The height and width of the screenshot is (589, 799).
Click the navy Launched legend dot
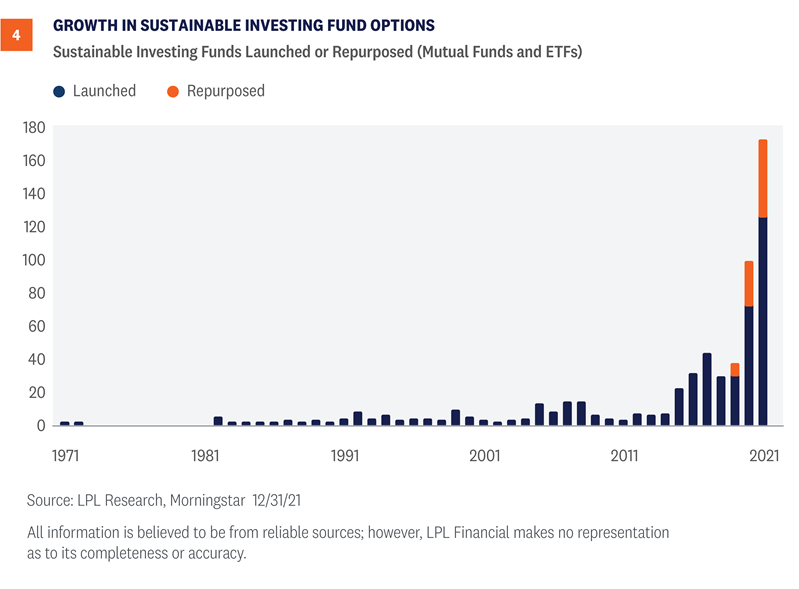[x=60, y=91]
